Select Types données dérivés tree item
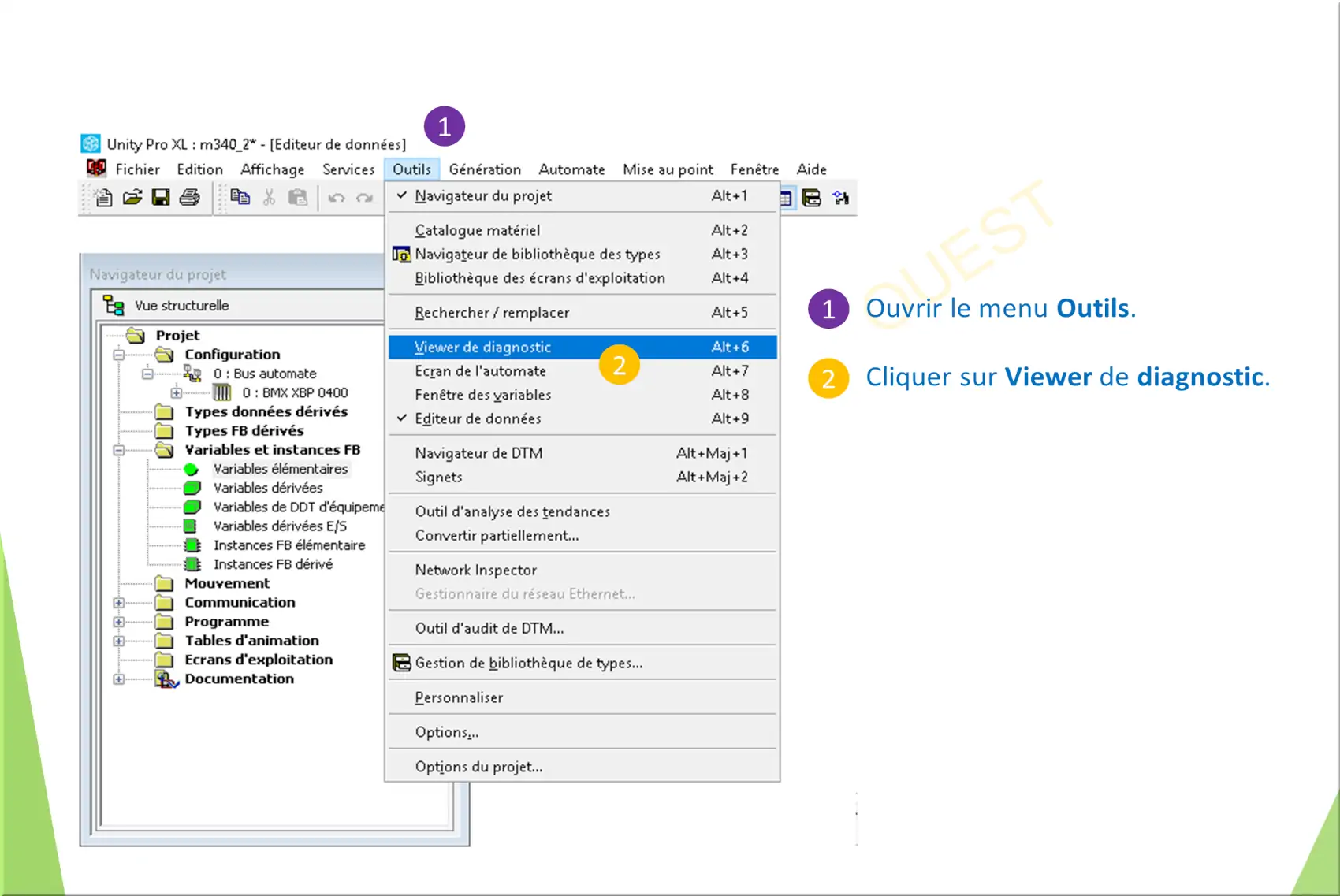Viewport: 1340px width, 896px height. point(266,411)
